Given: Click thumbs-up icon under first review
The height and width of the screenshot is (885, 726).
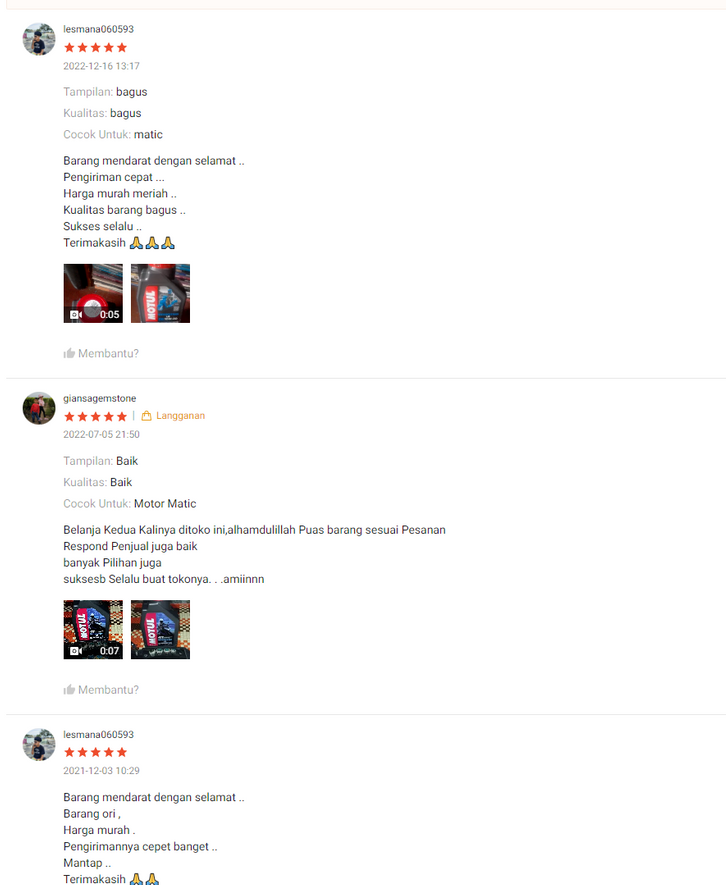Looking at the screenshot, I should (x=69, y=353).
